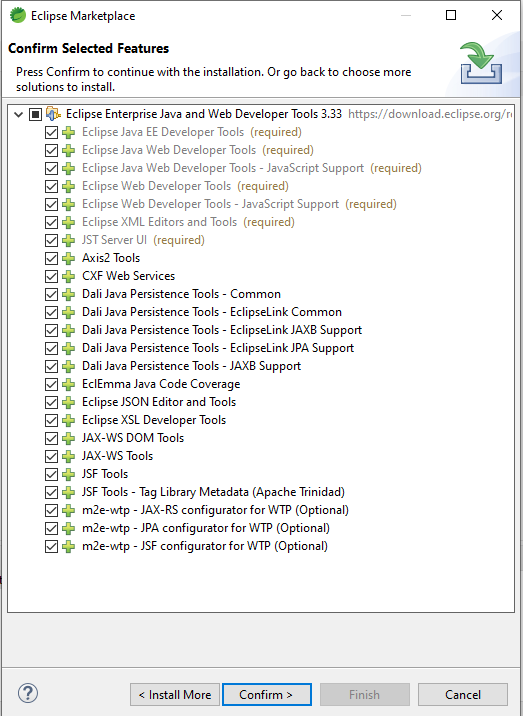Click the Eclipse Marketplace title icon

(18, 15)
